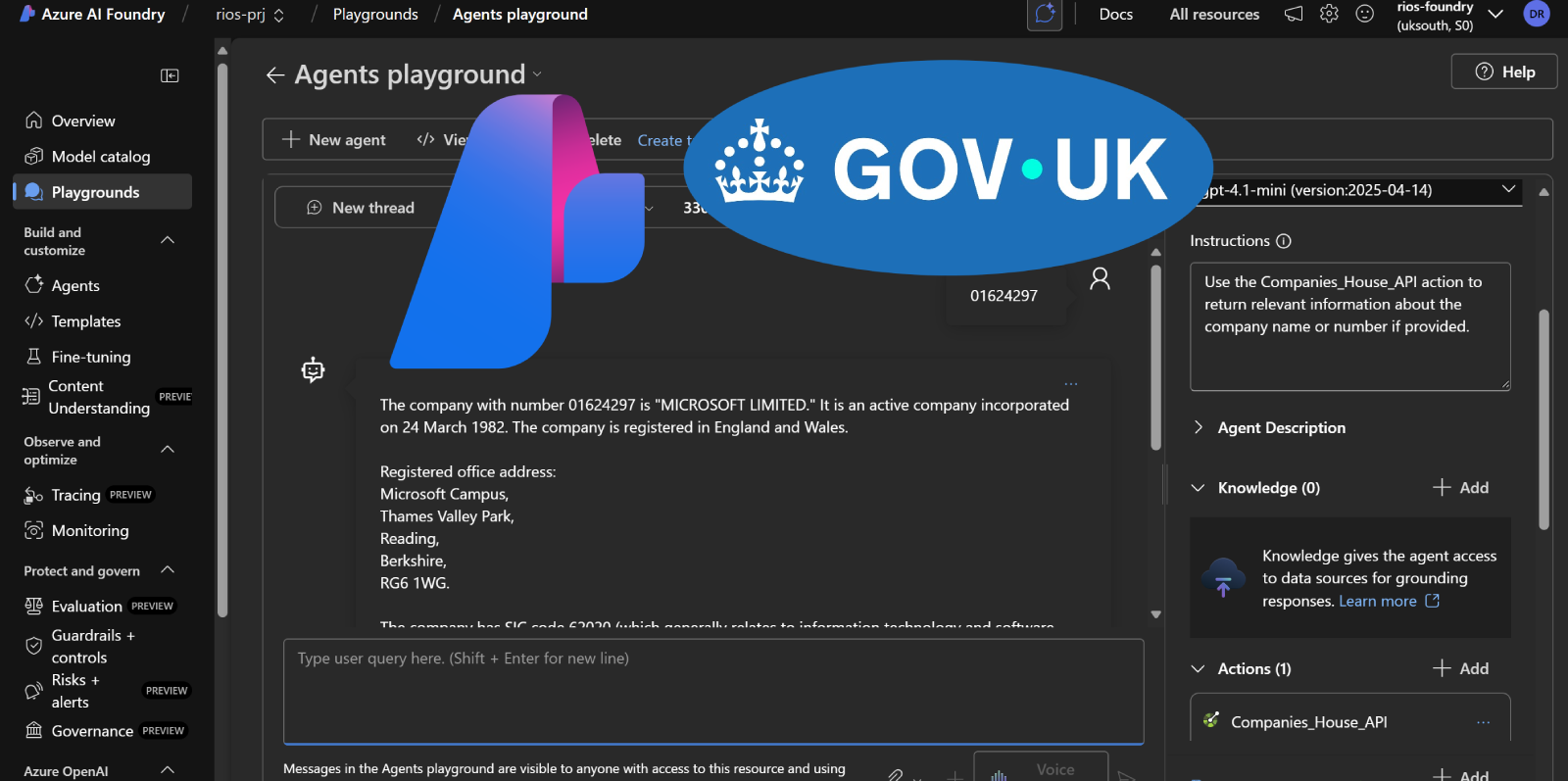Expand the Agent Description section
The height and width of the screenshot is (781, 1568).
pyautogui.click(x=1198, y=427)
